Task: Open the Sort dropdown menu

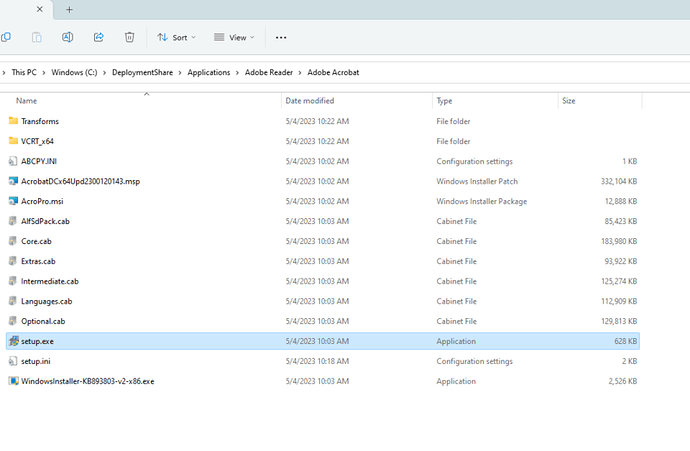Action: [x=176, y=37]
